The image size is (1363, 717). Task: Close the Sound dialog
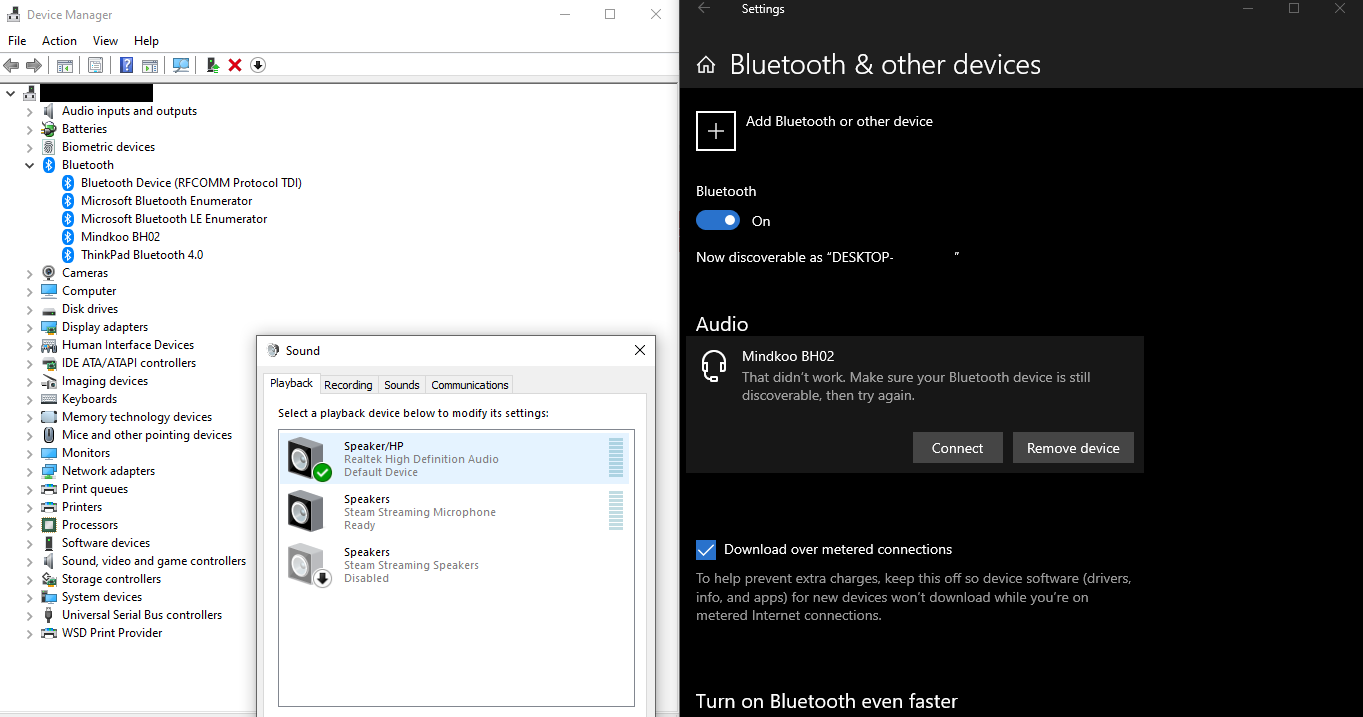pyautogui.click(x=640, y=350)
